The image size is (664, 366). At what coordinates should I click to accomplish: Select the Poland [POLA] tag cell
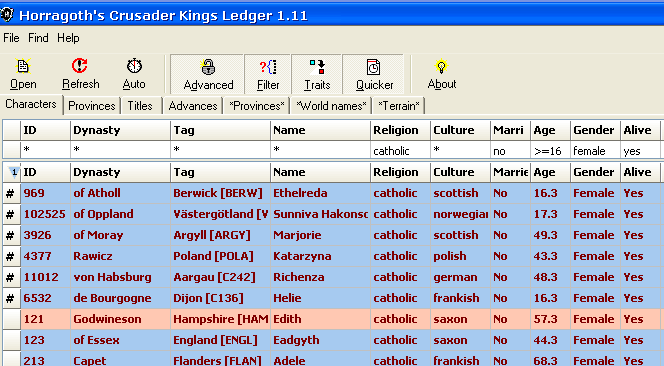click(x=220, y=256)
